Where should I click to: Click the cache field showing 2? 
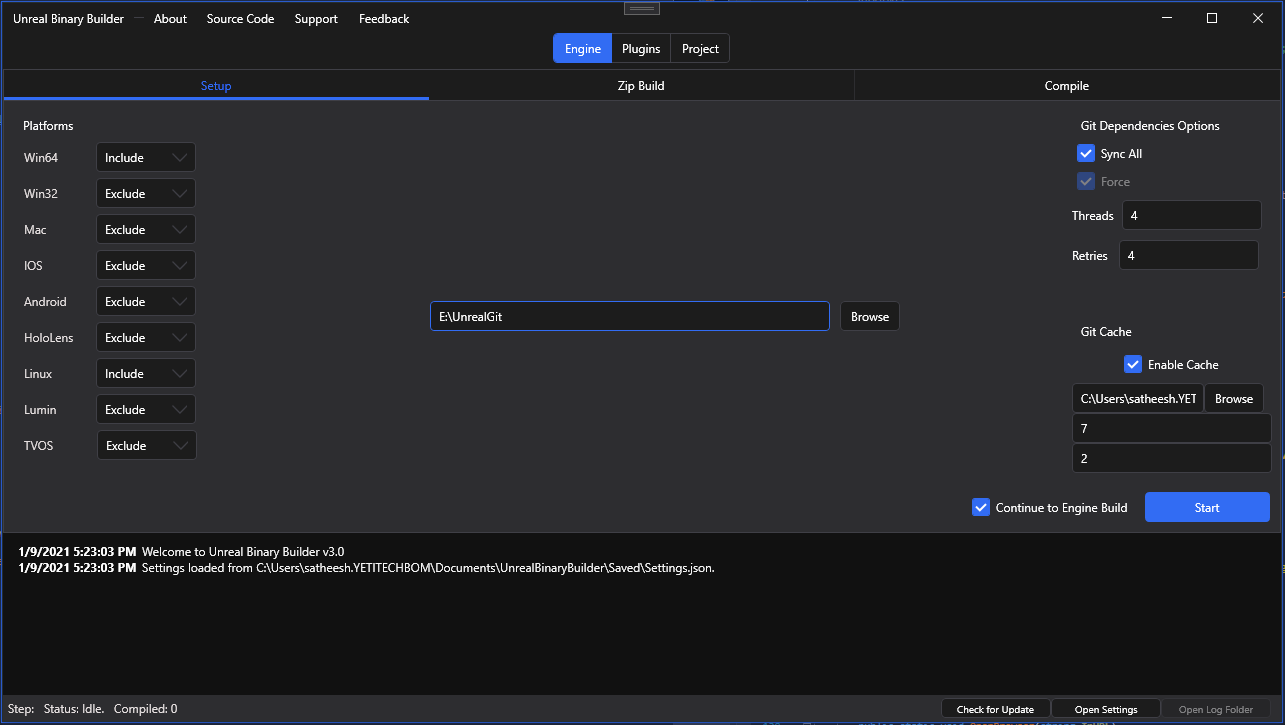tap(1172, 458)
